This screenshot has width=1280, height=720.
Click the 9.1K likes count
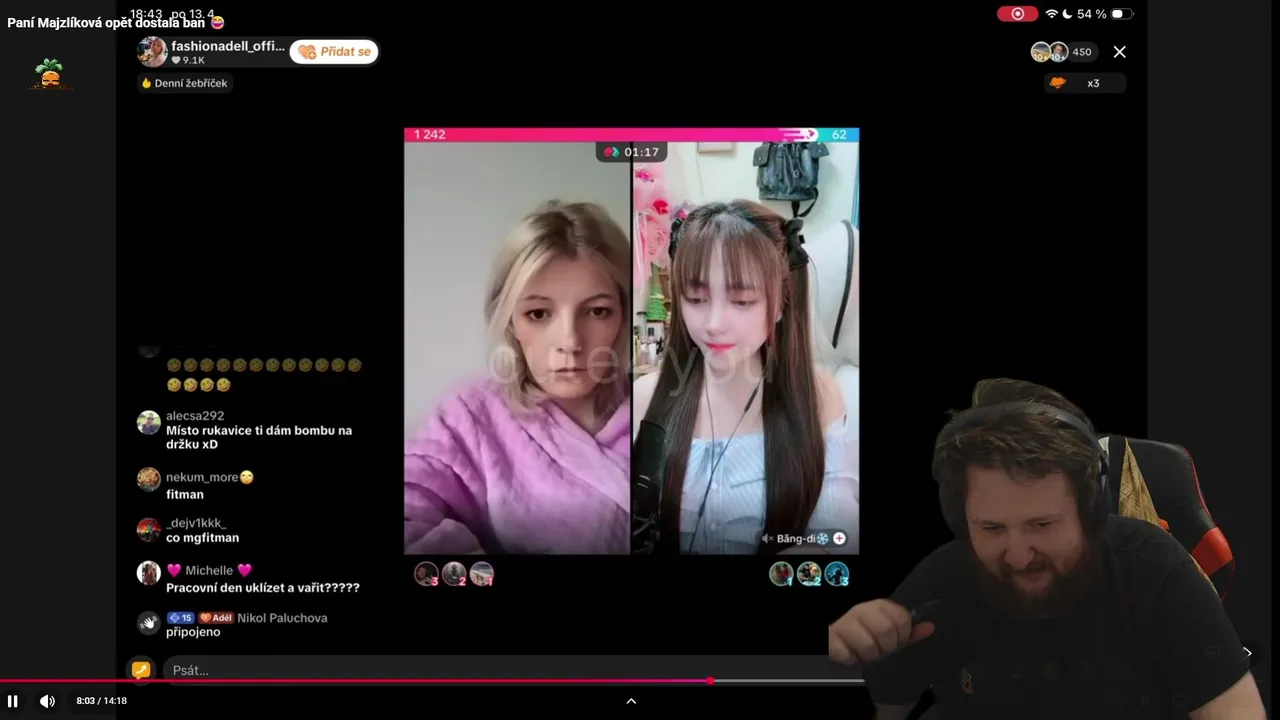[188, 60]
